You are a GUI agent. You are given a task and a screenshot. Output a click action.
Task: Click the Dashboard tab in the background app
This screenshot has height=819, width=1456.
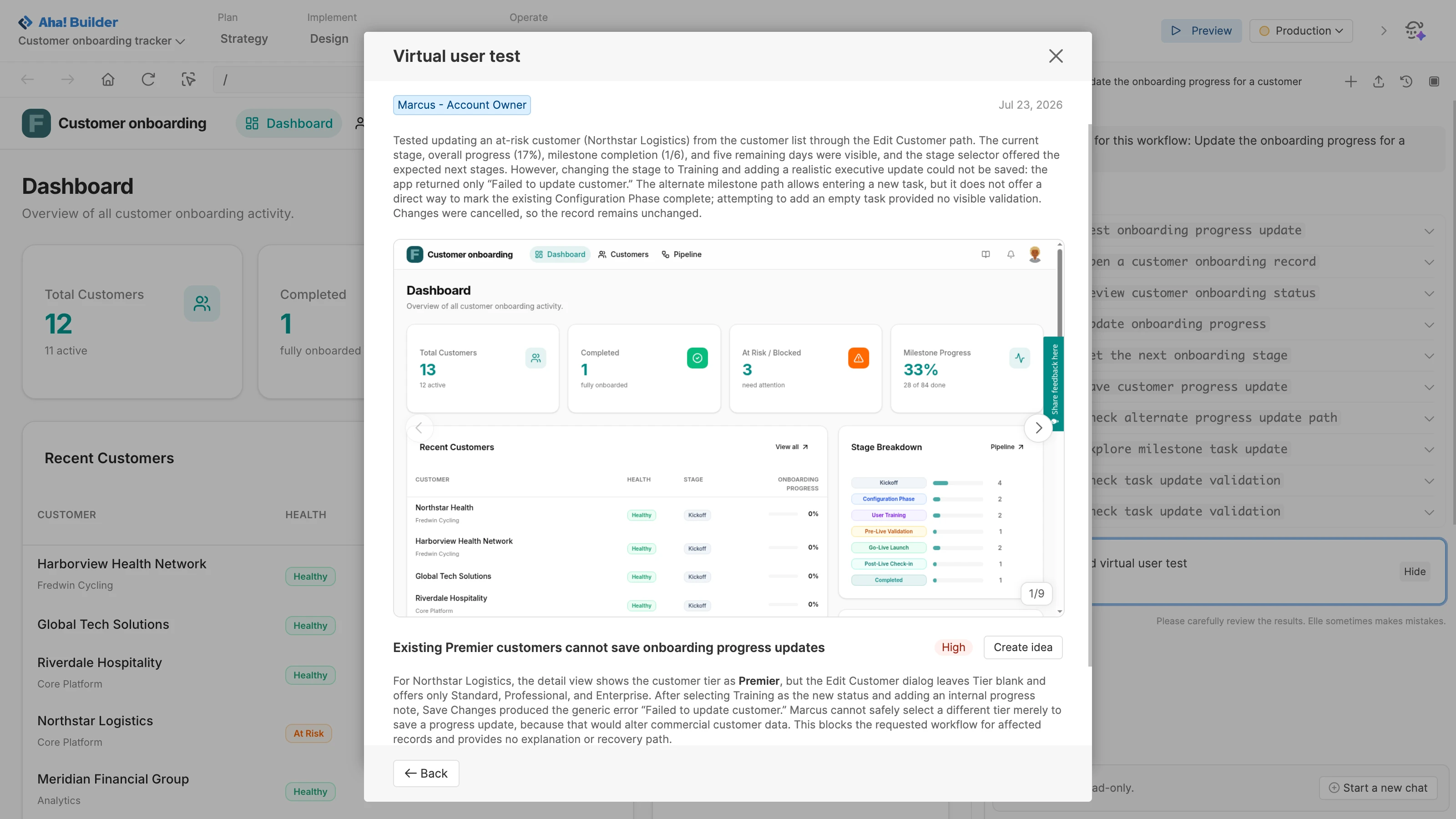tap(289, 123)
